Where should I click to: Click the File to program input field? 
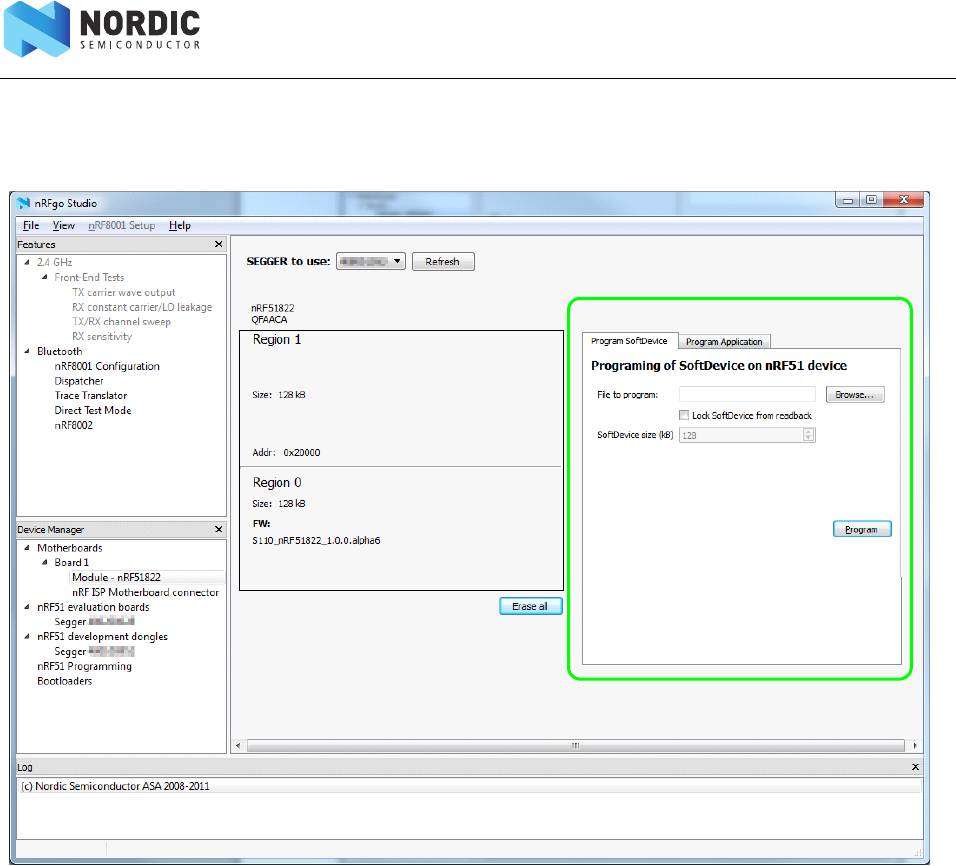click(747, 395)
